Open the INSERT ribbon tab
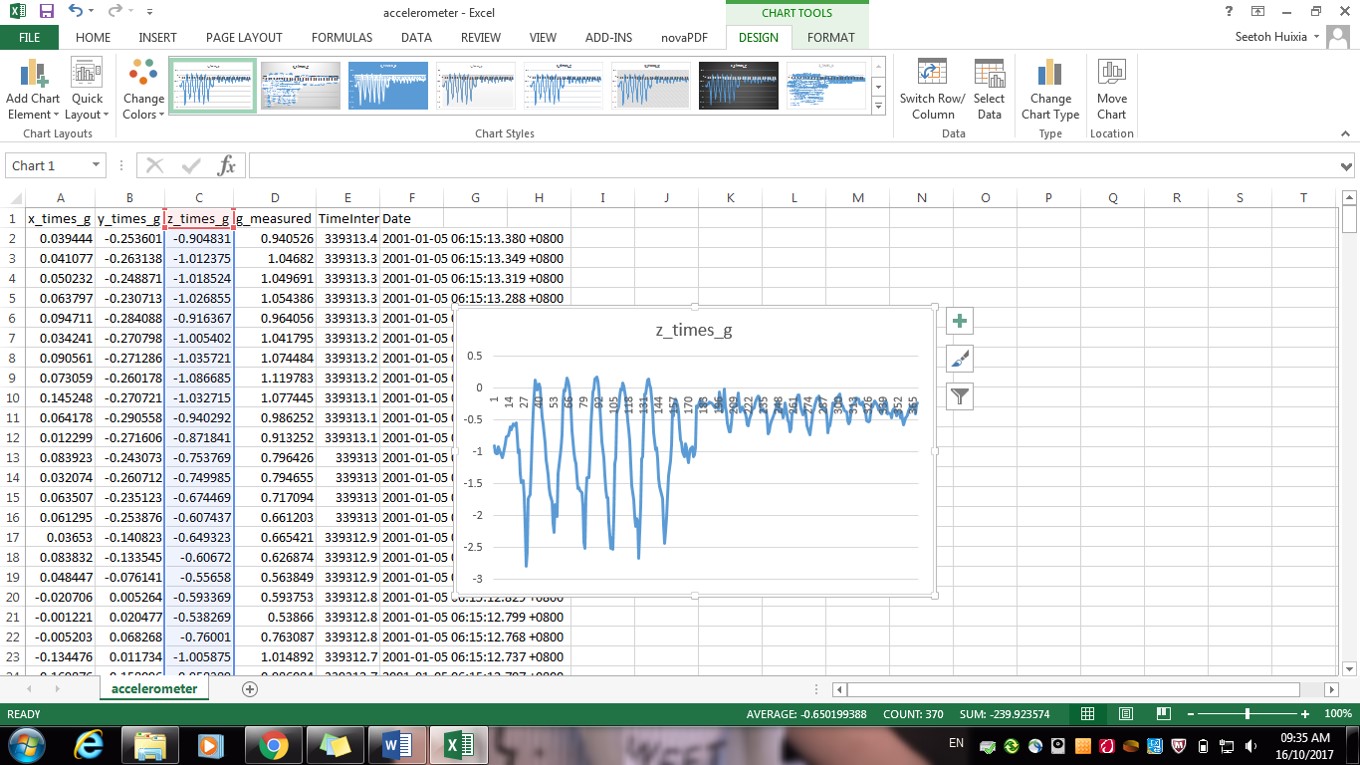This screenshot has width=1360, height=765. 157,37
